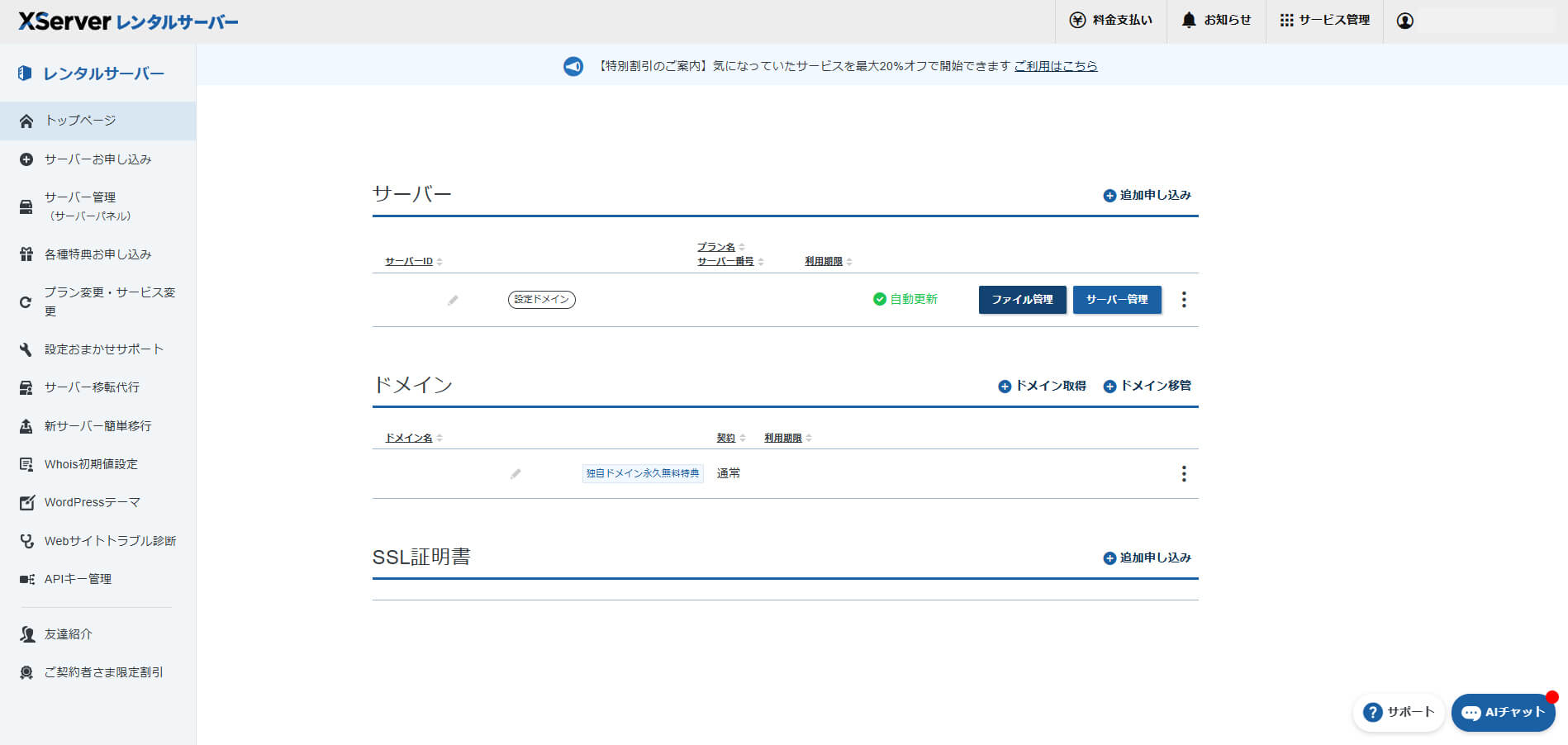Open サーバー管理（サーバーパネル） sidebar item

pyautogui.click(x=97, y=206)
